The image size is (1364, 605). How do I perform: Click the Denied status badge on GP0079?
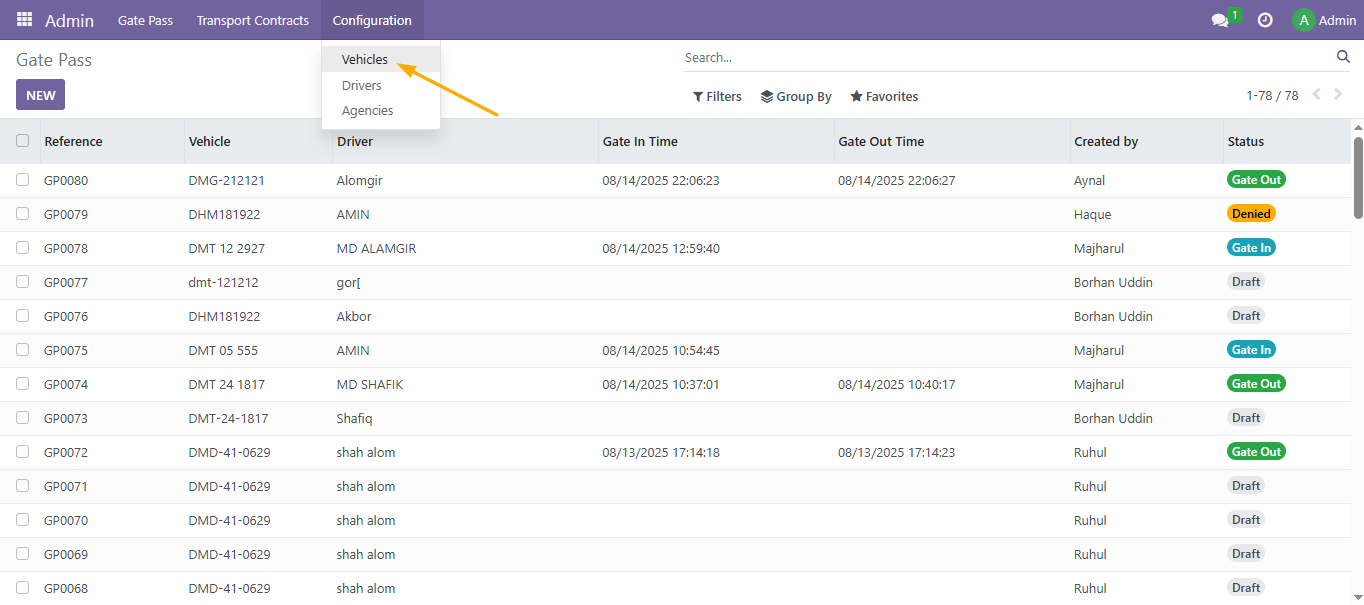[1251, 214]
